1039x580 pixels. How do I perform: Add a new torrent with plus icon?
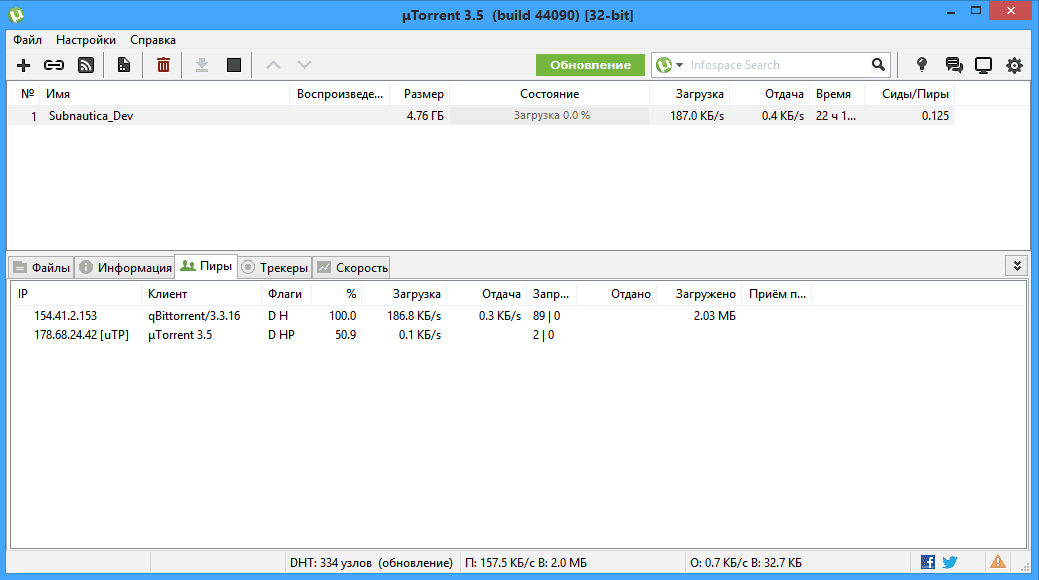[x=23, y=65]
